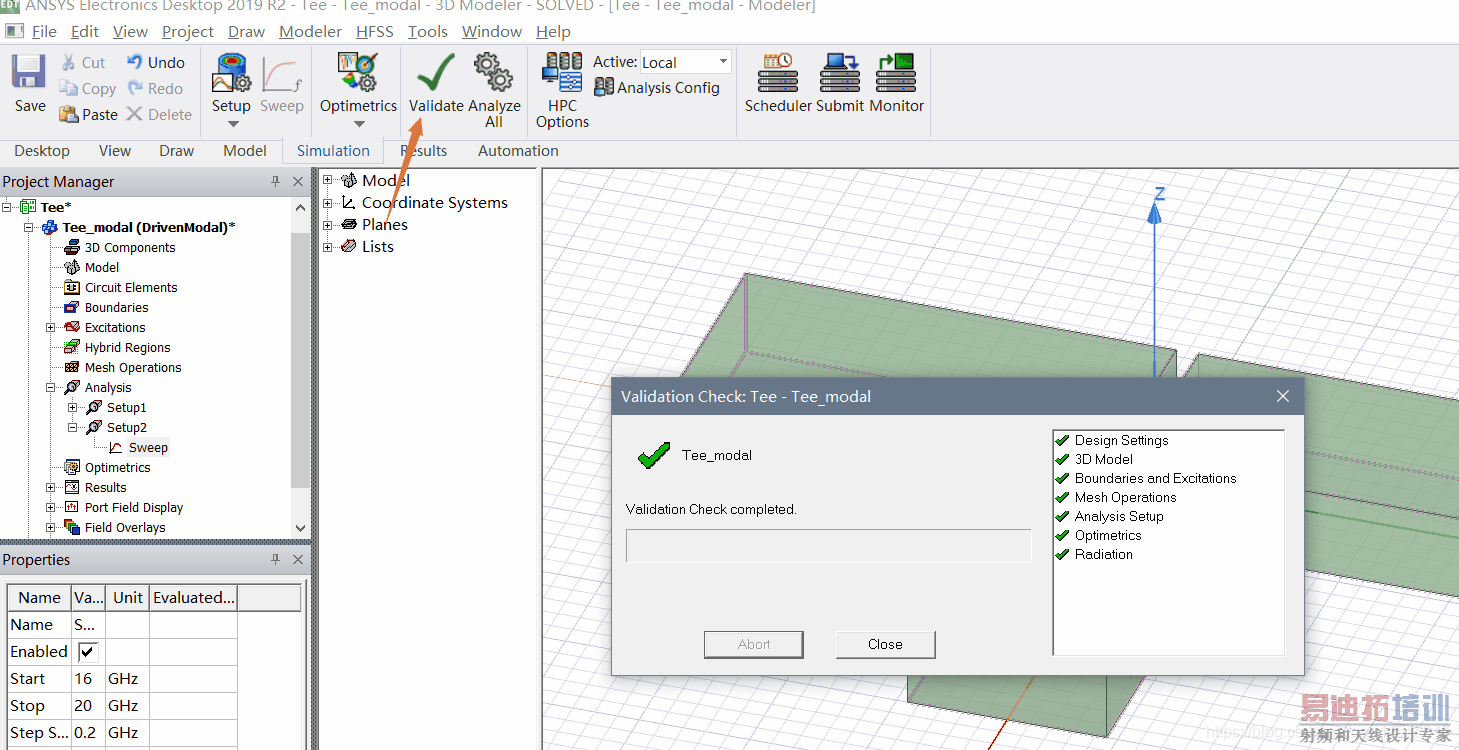Select Circuit Elements in project tree

click(x=131, y=288)
